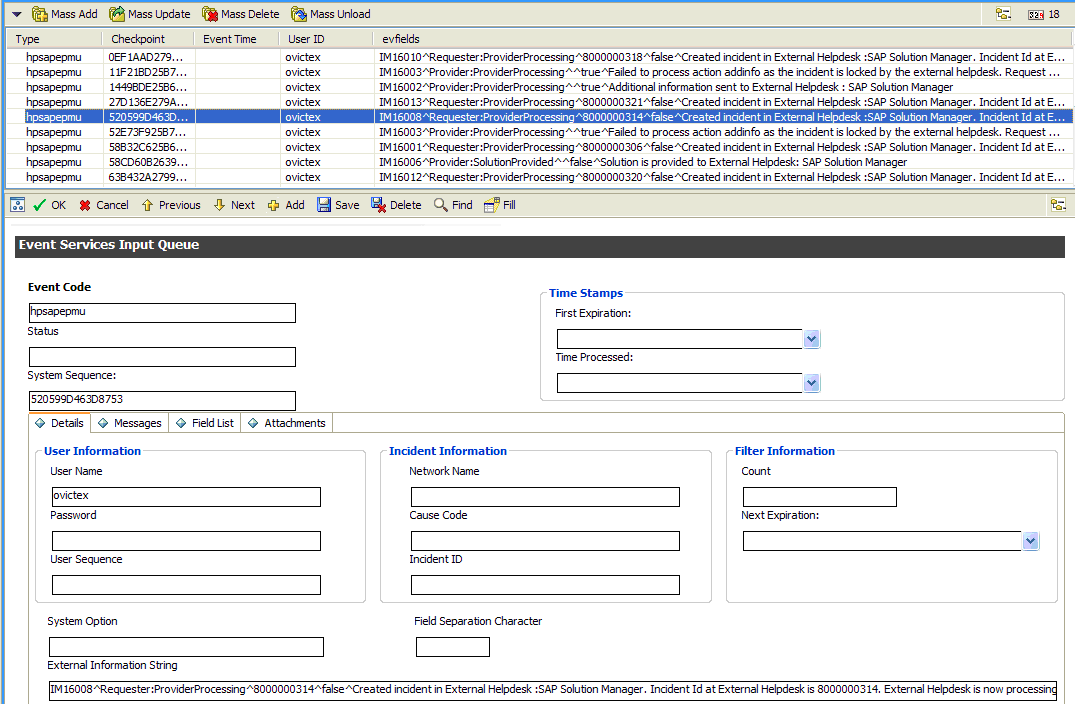Go to the Next record

coord(234,205)
